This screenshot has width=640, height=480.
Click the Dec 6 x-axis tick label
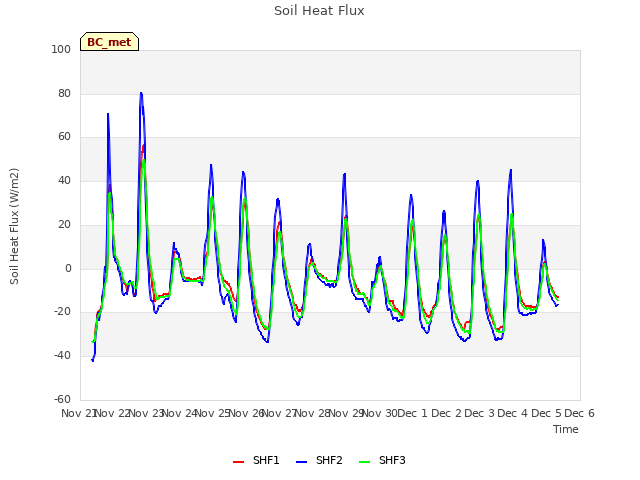[x=579, y=413]
